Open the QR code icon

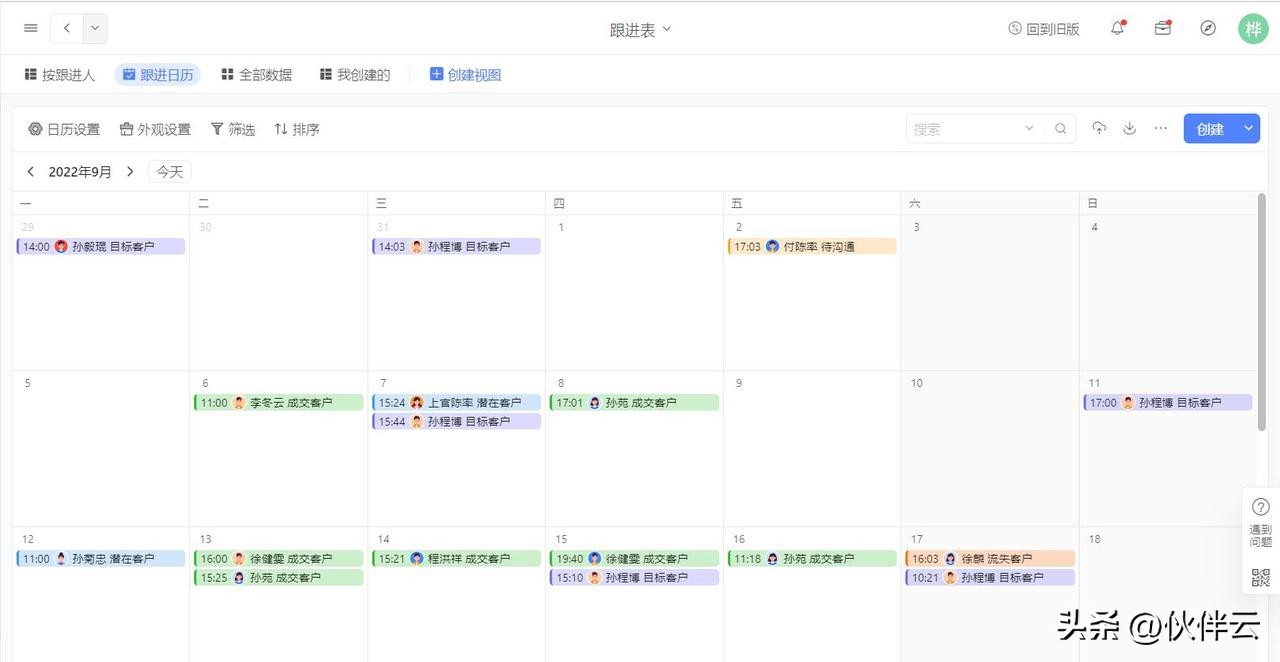click(x=1260, y=577)
